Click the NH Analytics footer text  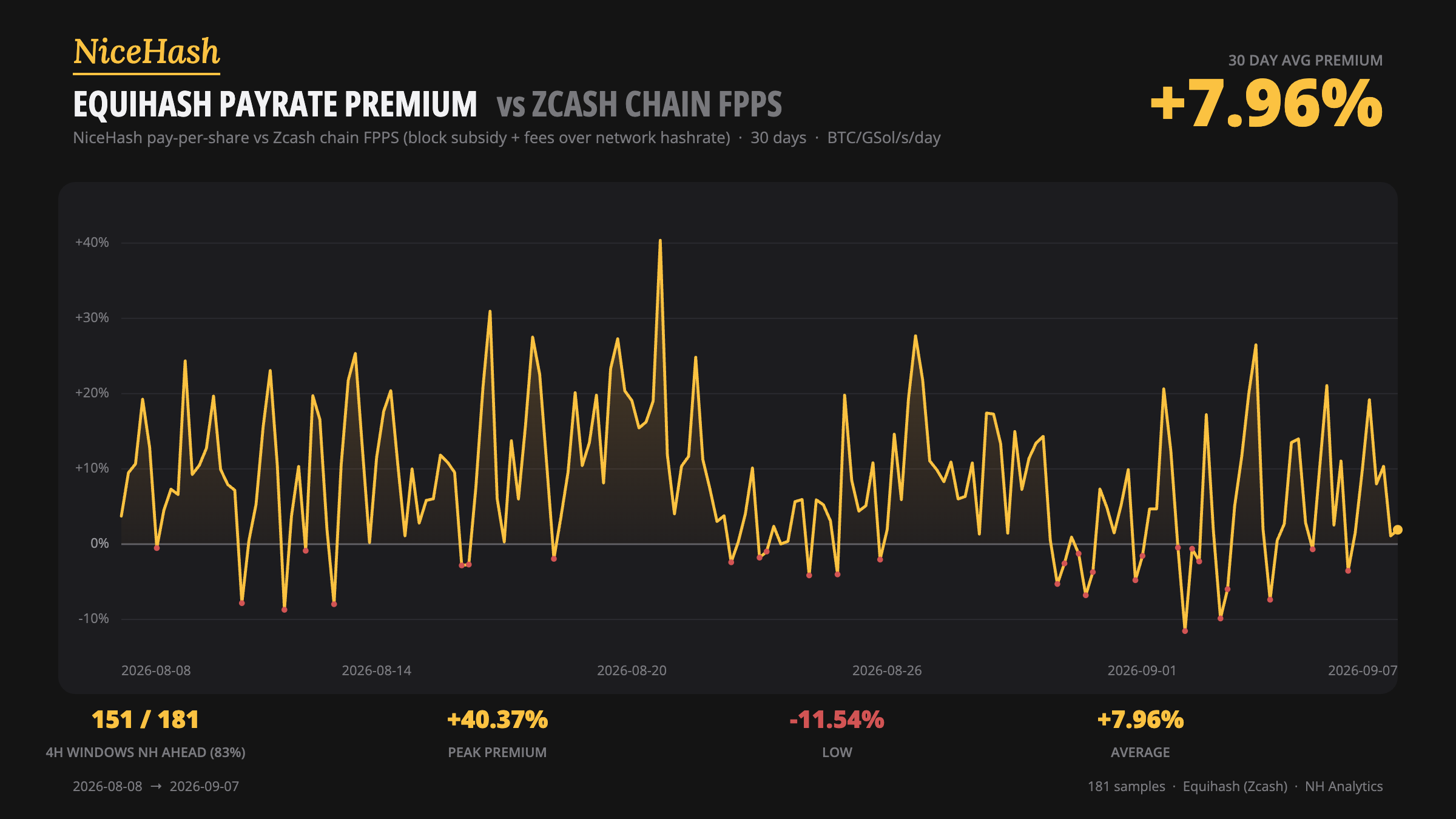tap(1344, 787)
